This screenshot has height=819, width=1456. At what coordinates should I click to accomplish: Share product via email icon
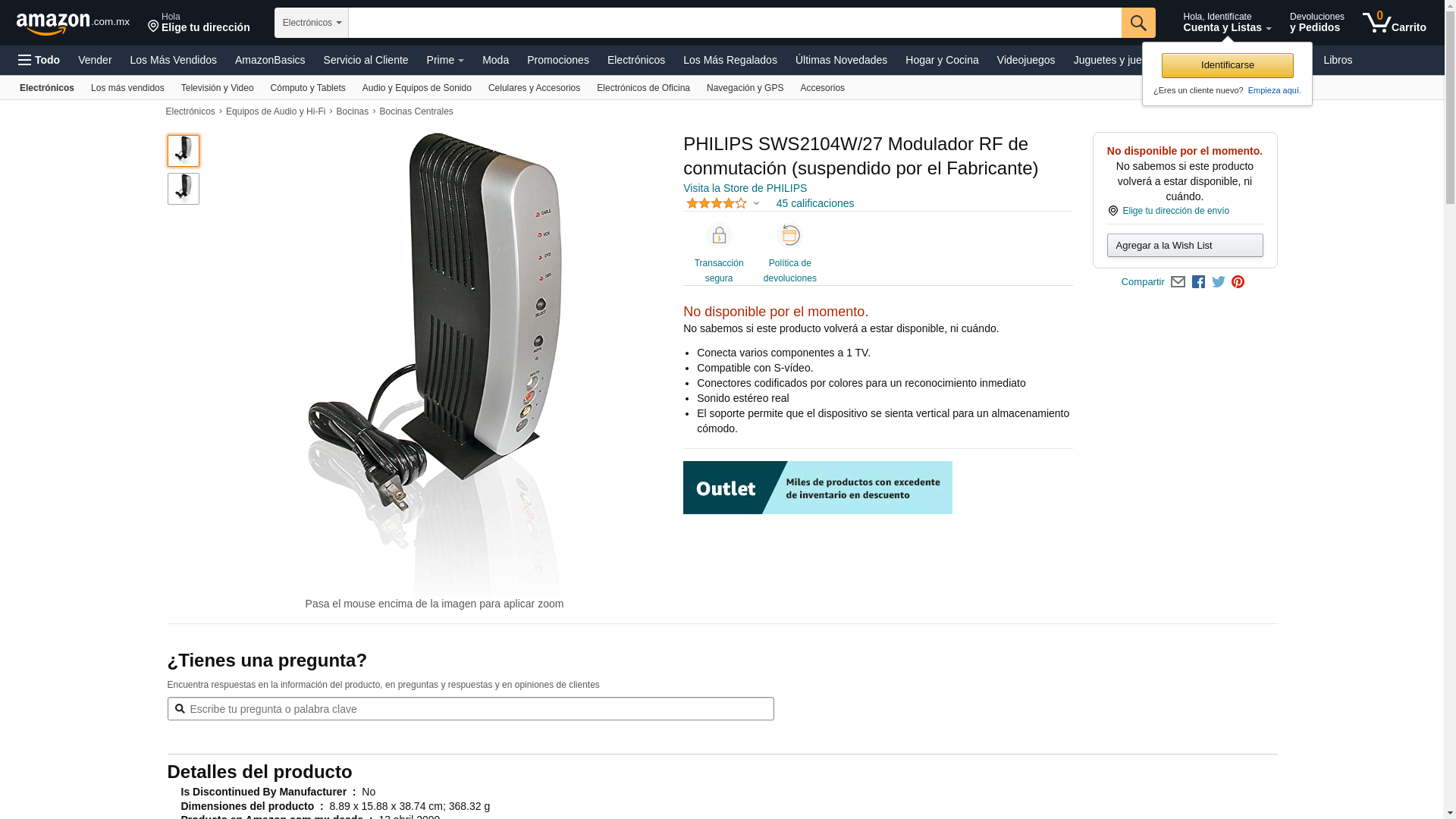click(1178, 282)
